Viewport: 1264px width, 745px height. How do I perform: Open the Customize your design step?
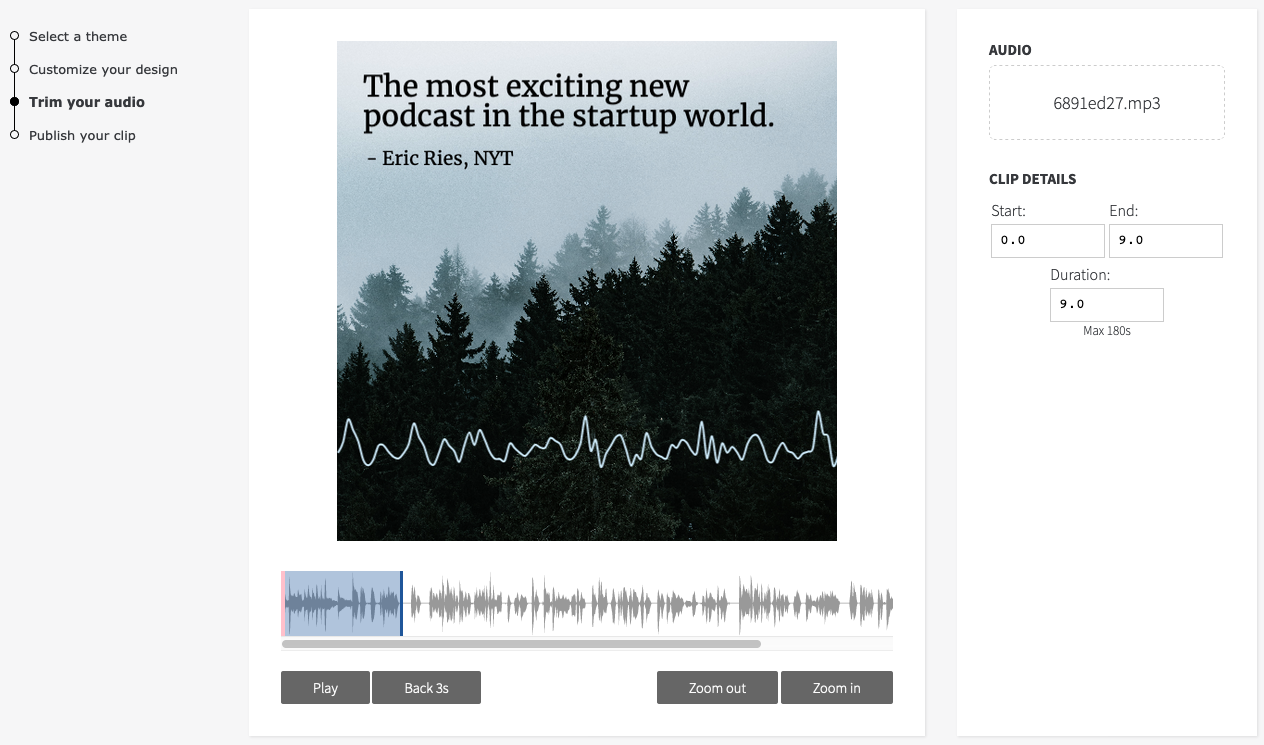103,70
